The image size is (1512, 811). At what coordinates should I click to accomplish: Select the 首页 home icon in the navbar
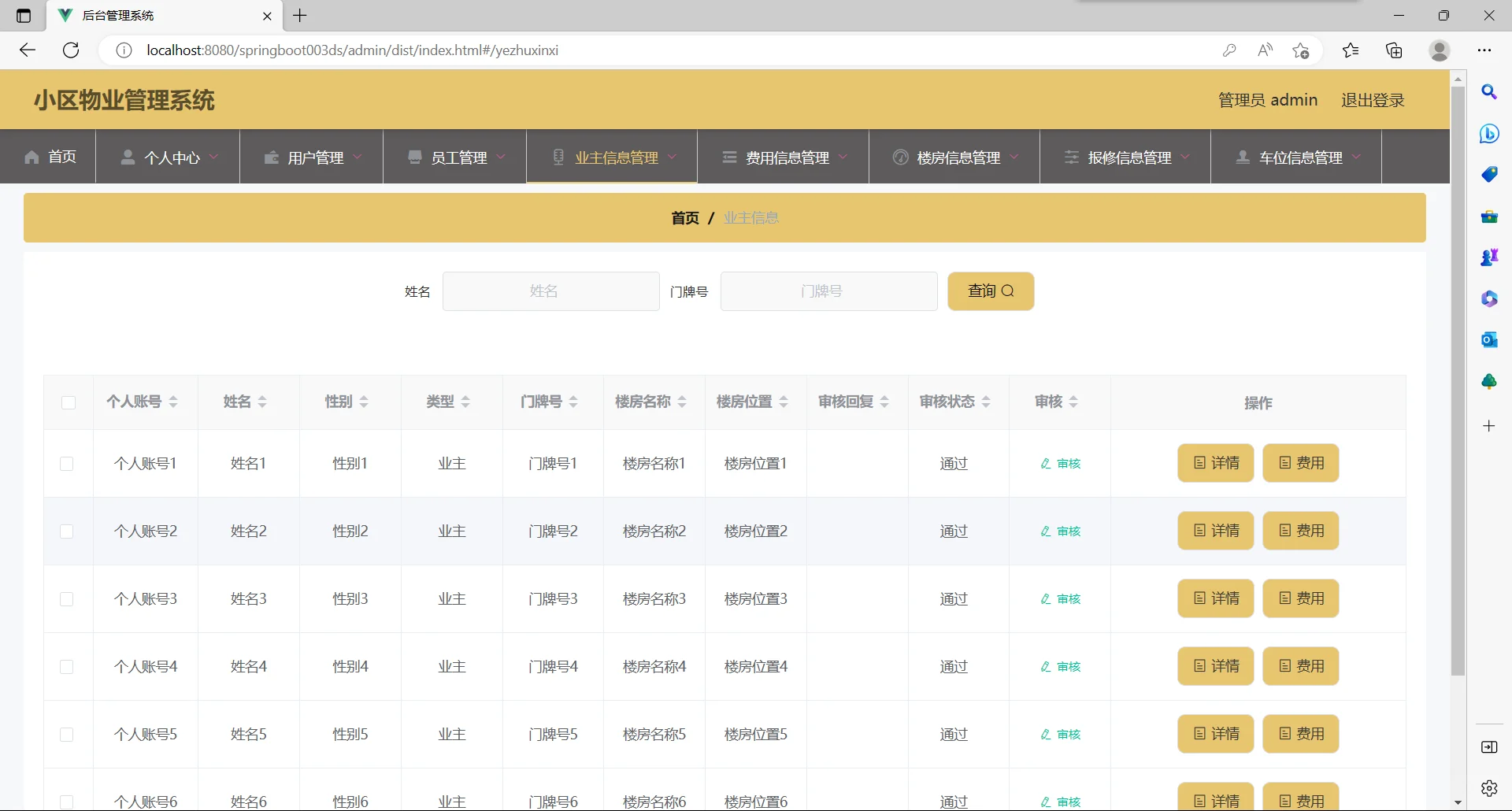point(31,157)
